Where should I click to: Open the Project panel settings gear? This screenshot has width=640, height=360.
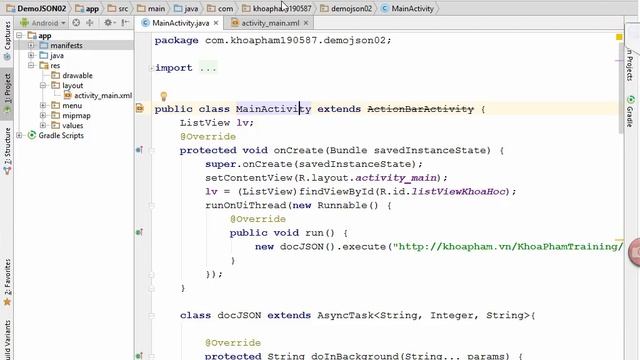109,23
